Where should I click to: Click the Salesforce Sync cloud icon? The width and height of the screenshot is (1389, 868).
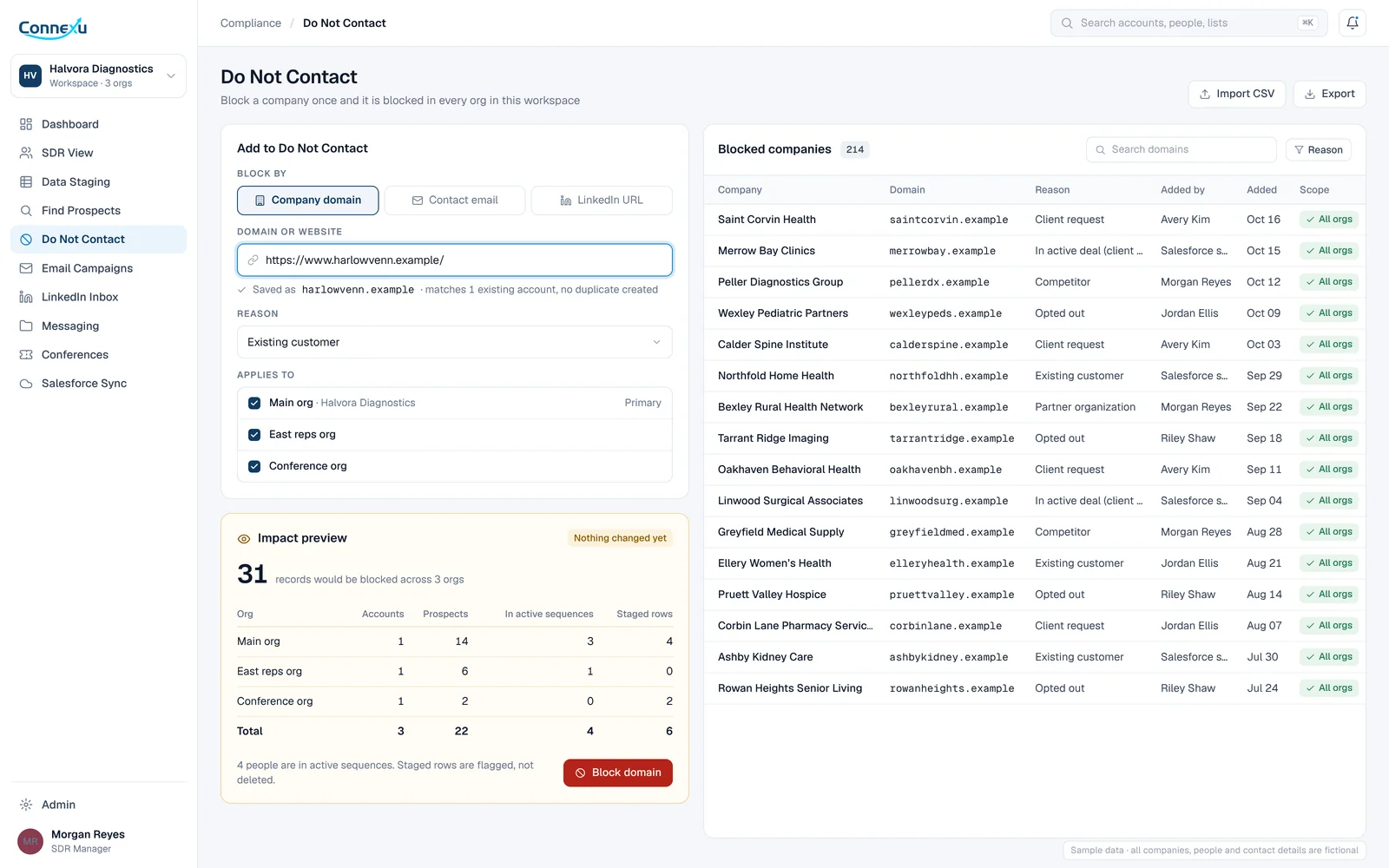[26, 383]
